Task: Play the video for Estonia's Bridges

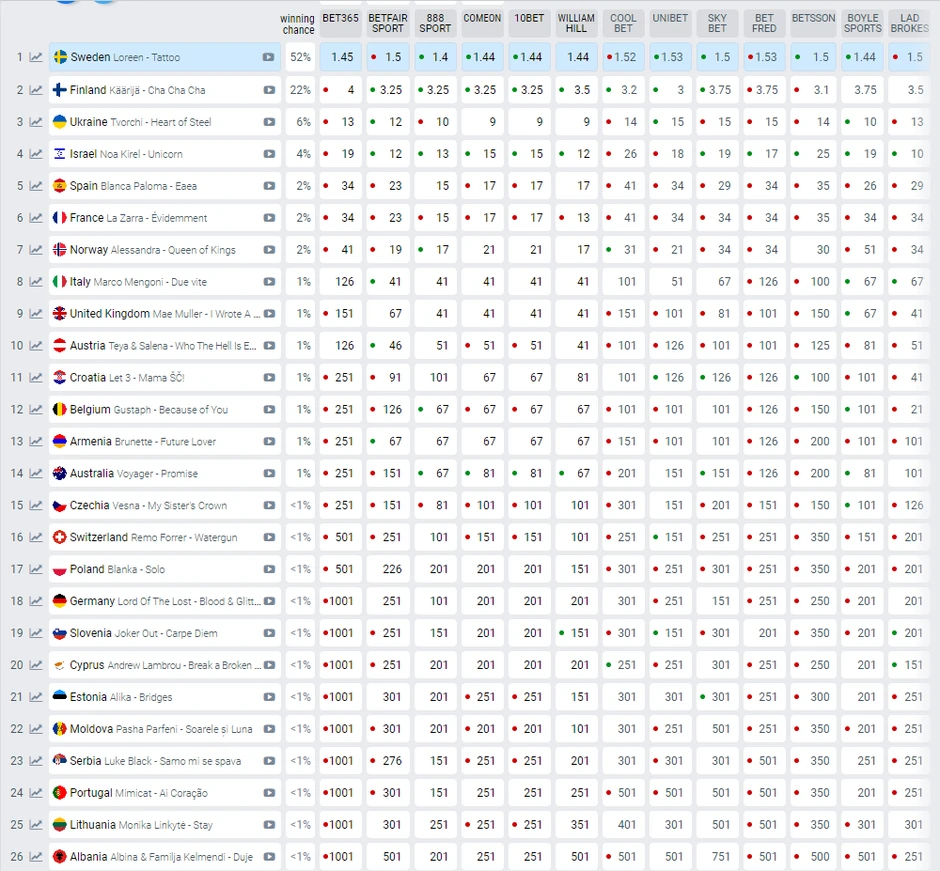Action: [x=269, y=697]
